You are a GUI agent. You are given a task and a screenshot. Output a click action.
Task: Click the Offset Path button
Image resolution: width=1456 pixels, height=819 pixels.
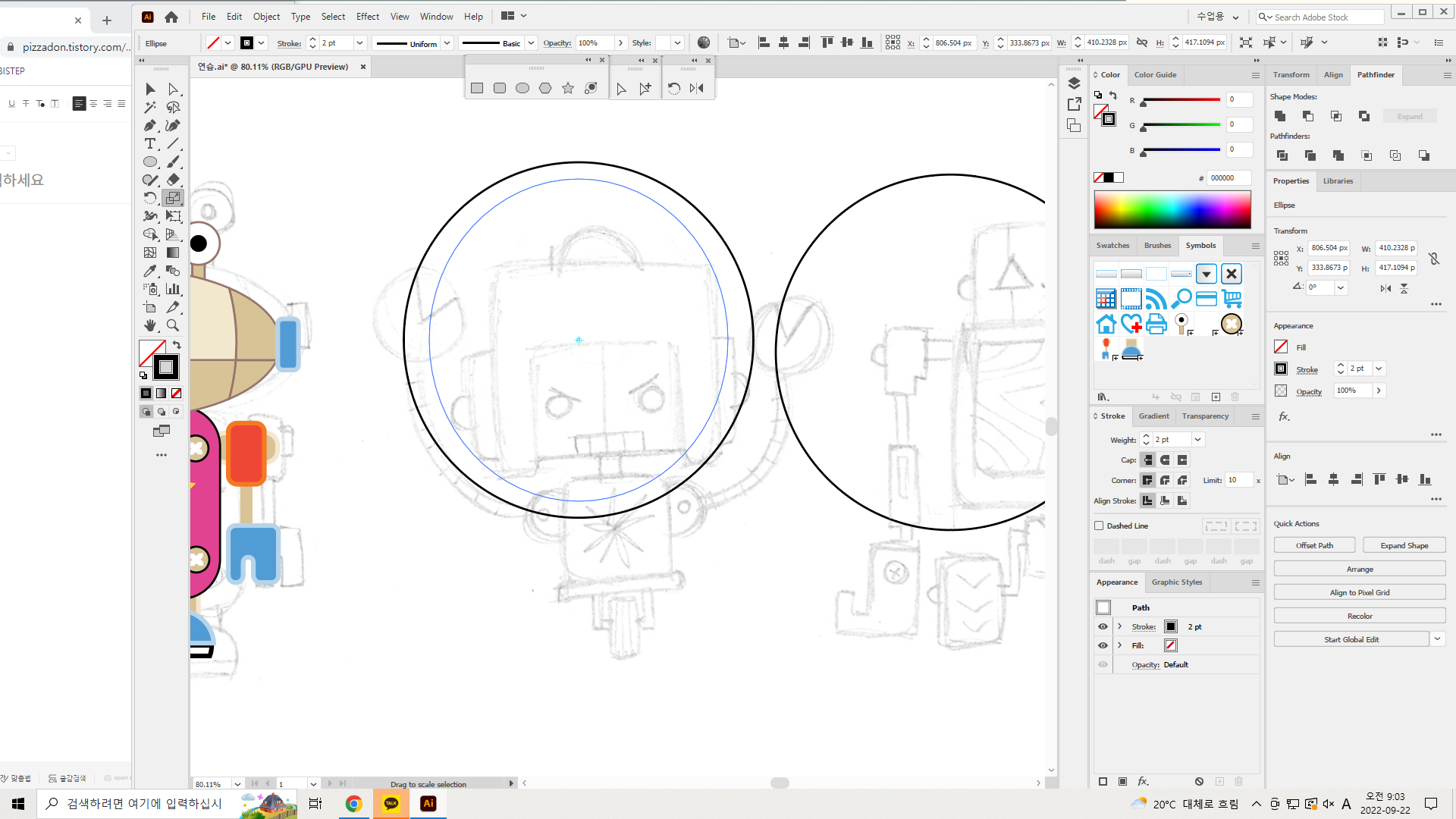[x=1314, y=545]
